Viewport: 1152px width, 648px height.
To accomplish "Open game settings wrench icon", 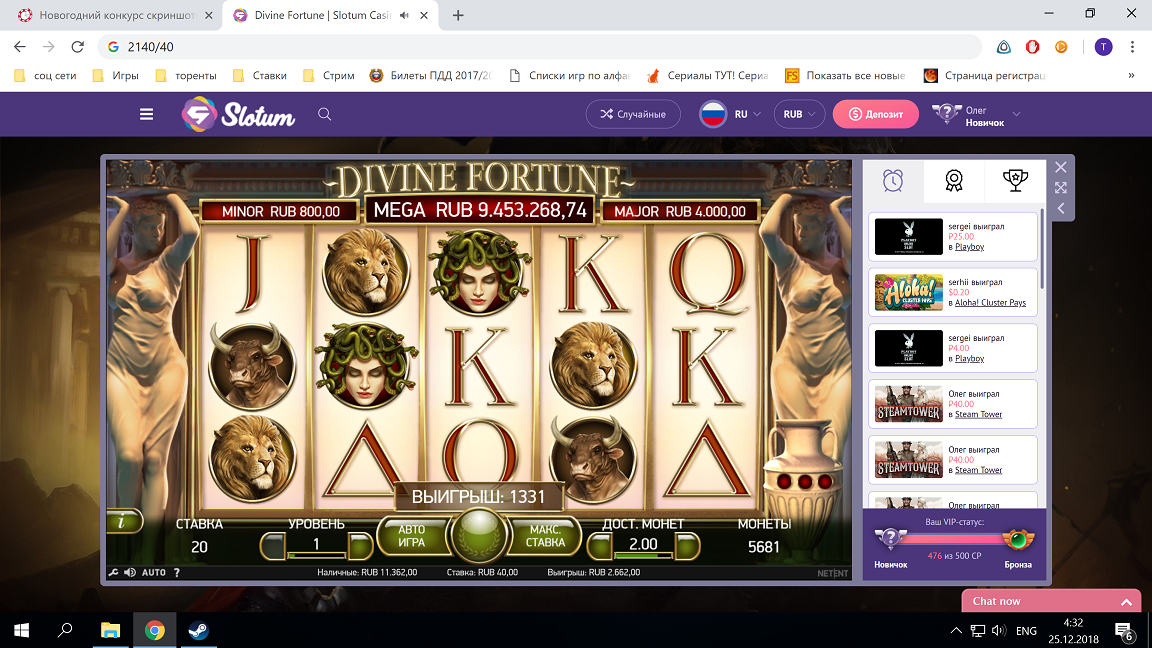I will coord(113,572).
